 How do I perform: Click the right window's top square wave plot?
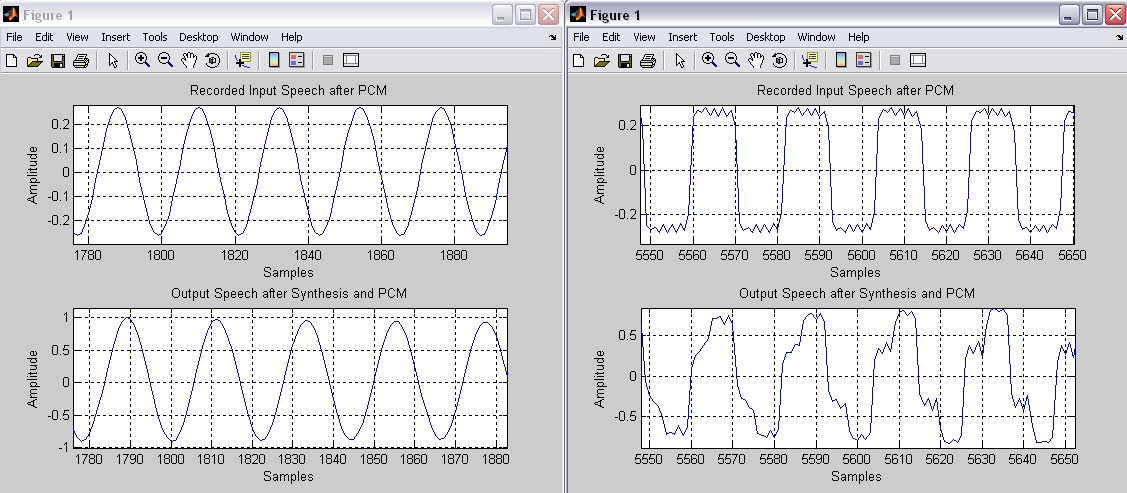click(x=857, y=174)
